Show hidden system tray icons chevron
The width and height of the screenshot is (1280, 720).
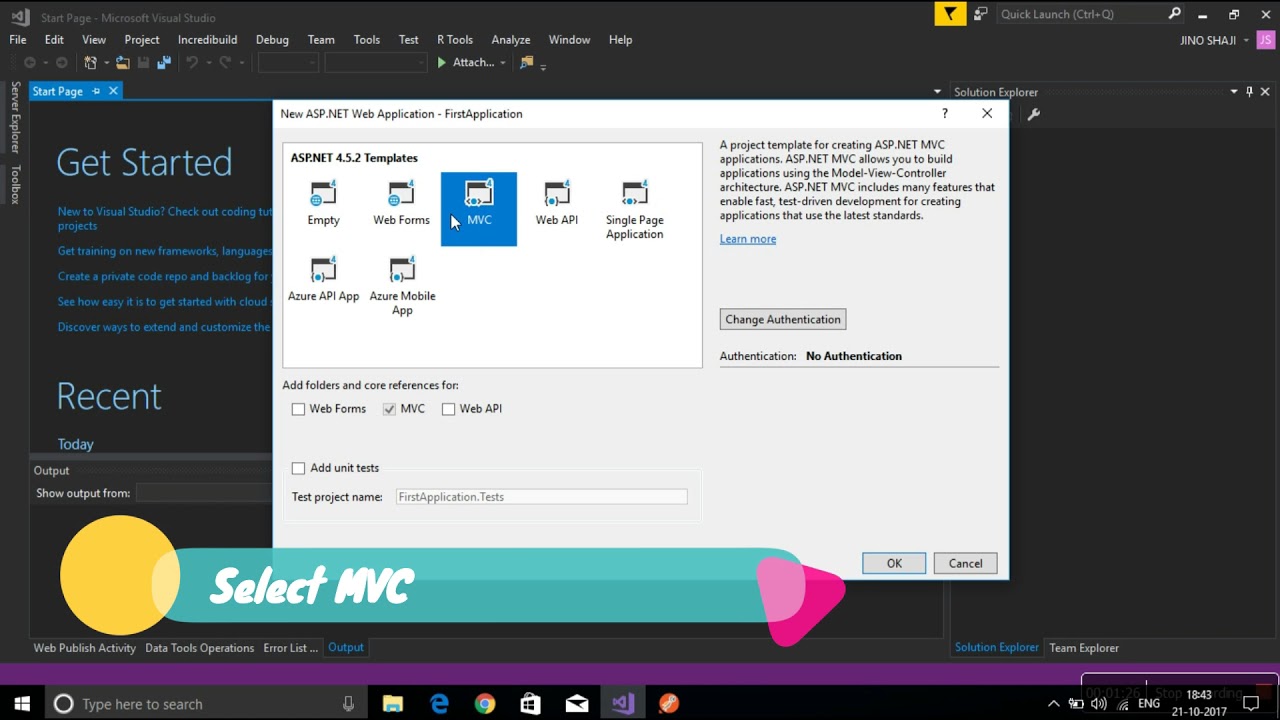1053,704
